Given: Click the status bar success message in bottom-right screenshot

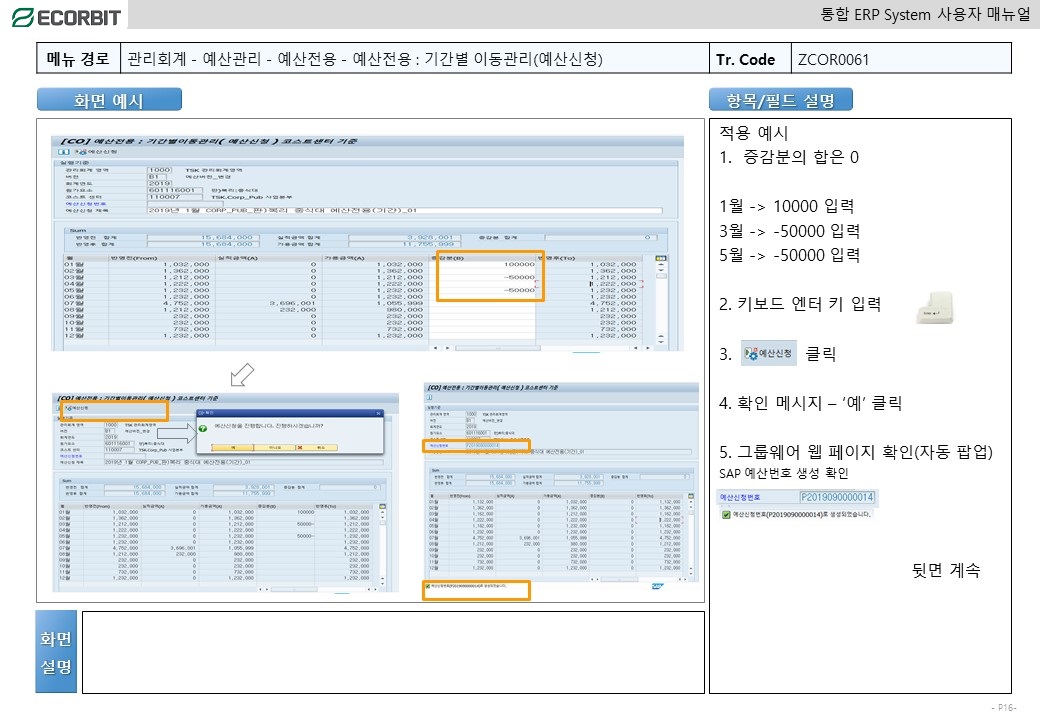Looking at the screenshot, I should click(468, 586).
